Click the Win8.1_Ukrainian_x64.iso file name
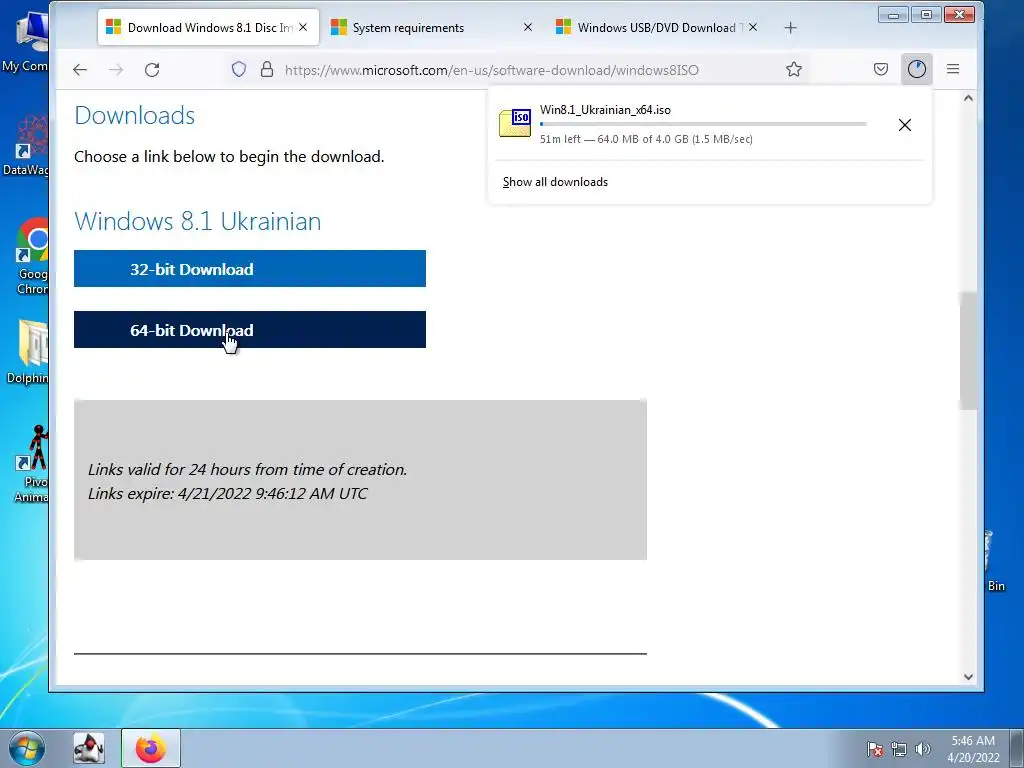The width and height of the screenshot is (1024, 768). click(605, 110)
